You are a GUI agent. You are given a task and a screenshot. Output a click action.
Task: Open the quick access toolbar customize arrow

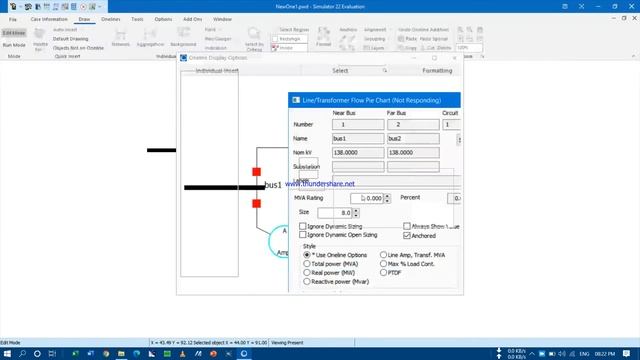(100, 7)
